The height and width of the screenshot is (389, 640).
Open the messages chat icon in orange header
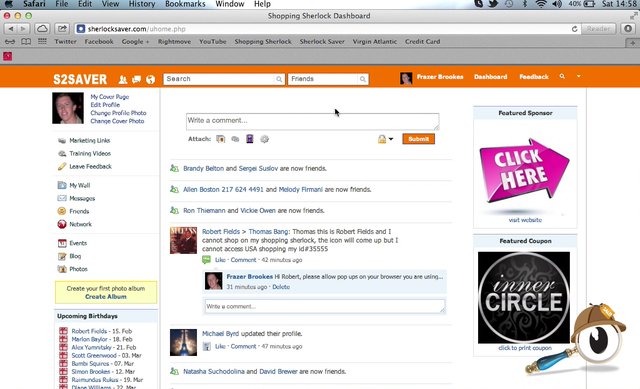(136, 79)
